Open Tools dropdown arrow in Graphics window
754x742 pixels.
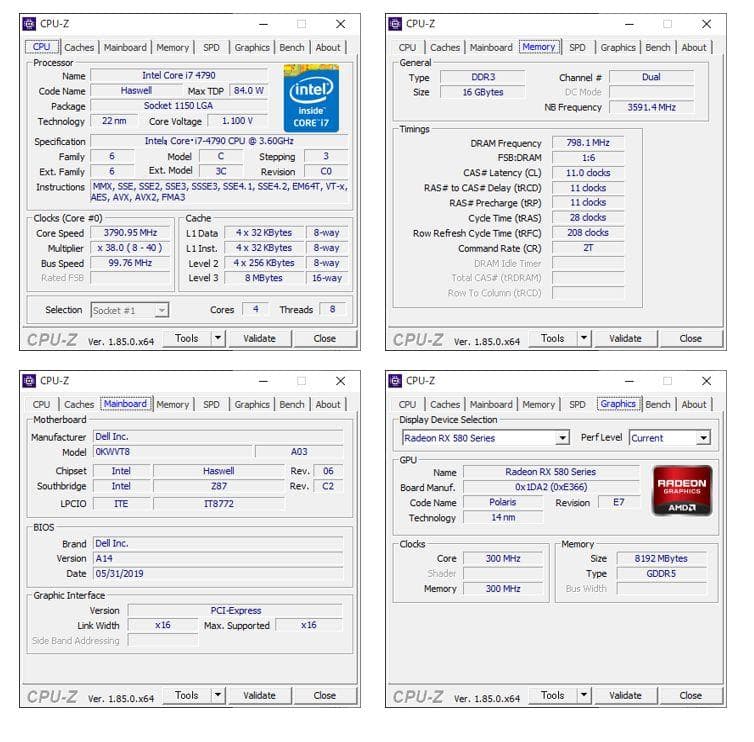tap(584, 695)
